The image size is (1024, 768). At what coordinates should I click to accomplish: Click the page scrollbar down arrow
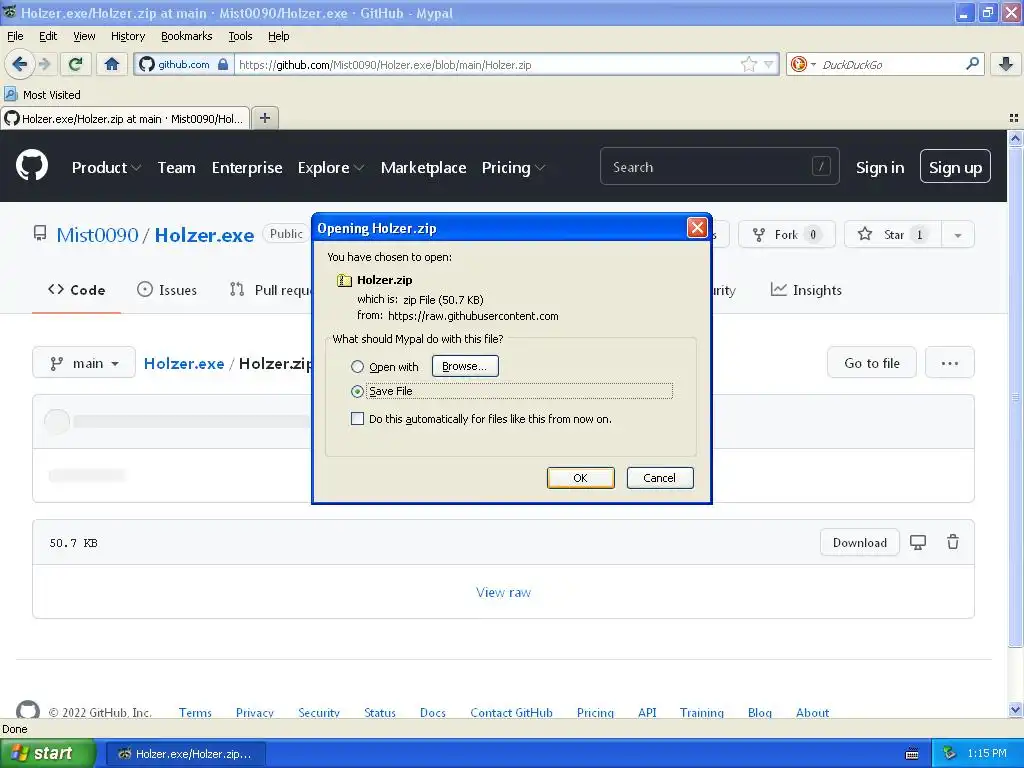[1015, 710]
